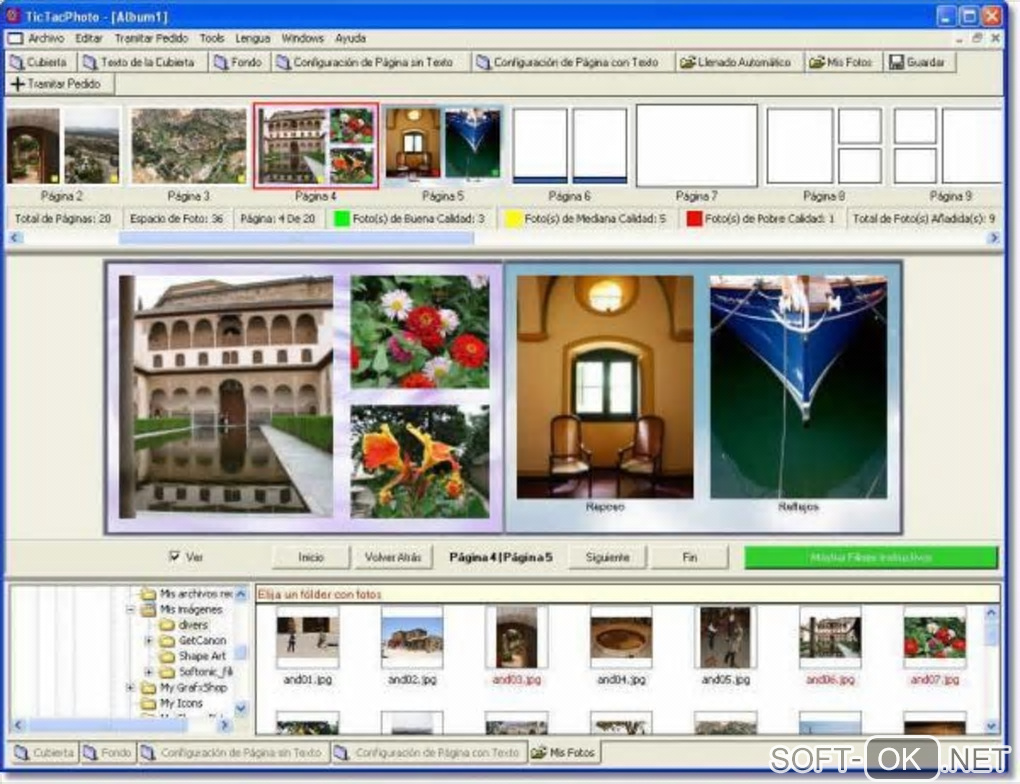Select the Página 9 layout thumbnail

(x=948, y=146)
